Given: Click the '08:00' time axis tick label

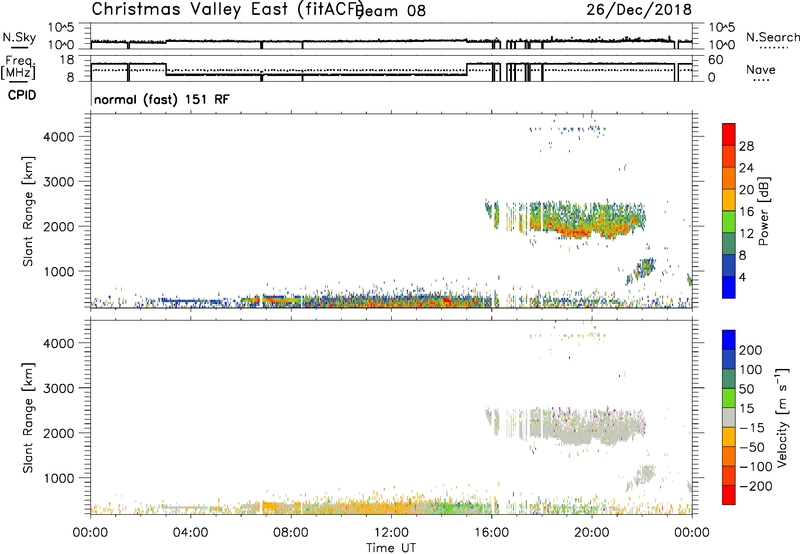Looking at the screenshot, I should coord(291,533).
